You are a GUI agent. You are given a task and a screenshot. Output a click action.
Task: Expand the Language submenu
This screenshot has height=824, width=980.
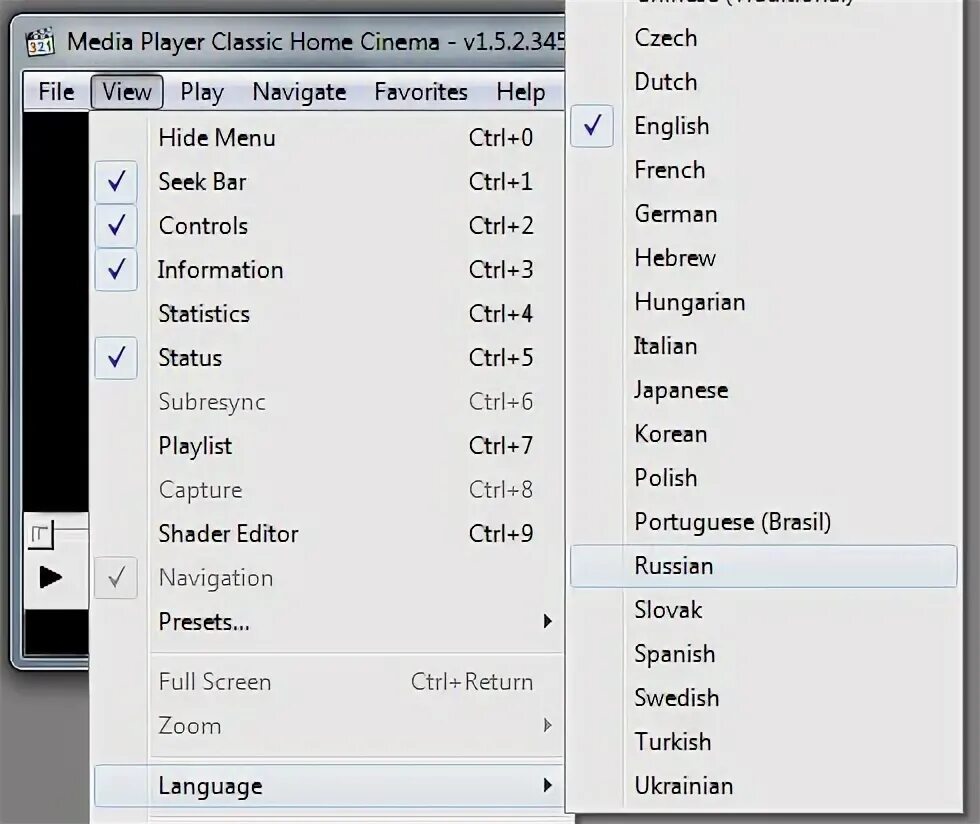coord(329,786)
